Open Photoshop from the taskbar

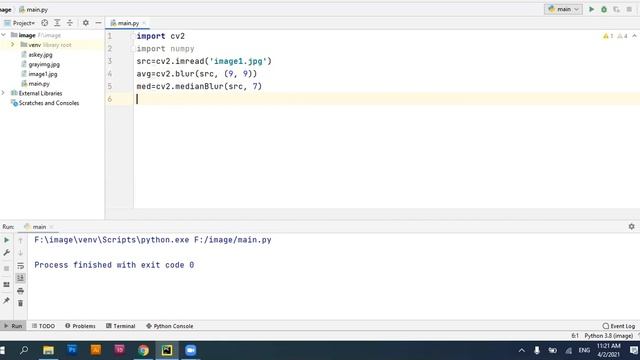pyautogui.click(x=72, y=350)
